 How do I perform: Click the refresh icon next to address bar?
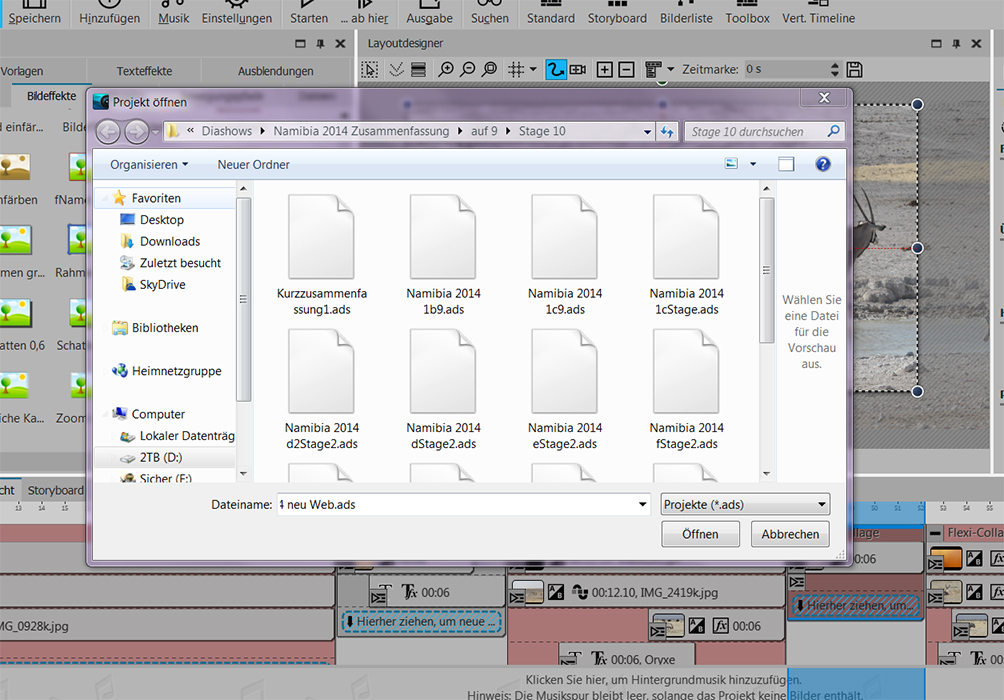668,132
